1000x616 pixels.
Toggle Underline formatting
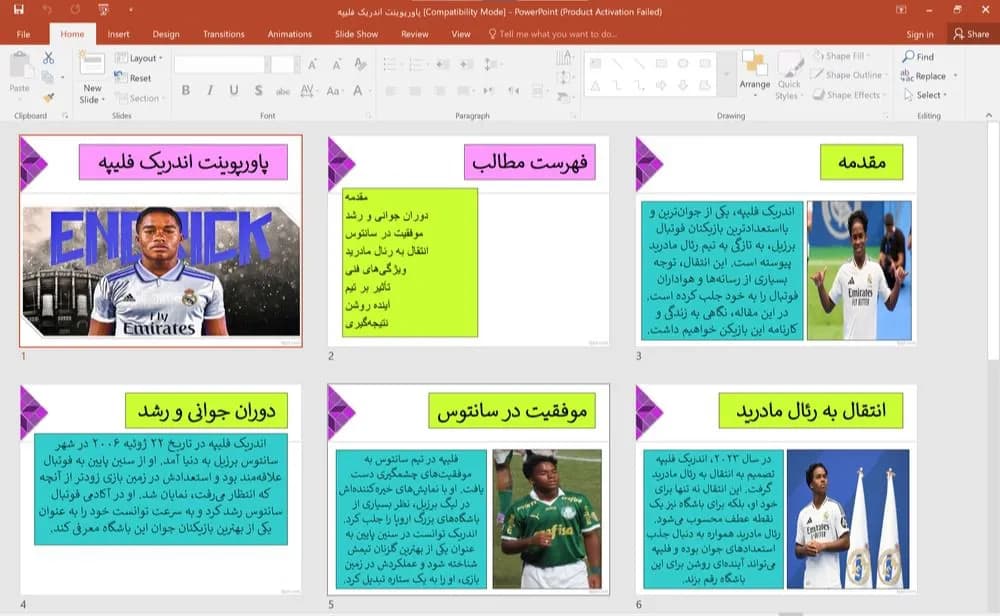234,91
